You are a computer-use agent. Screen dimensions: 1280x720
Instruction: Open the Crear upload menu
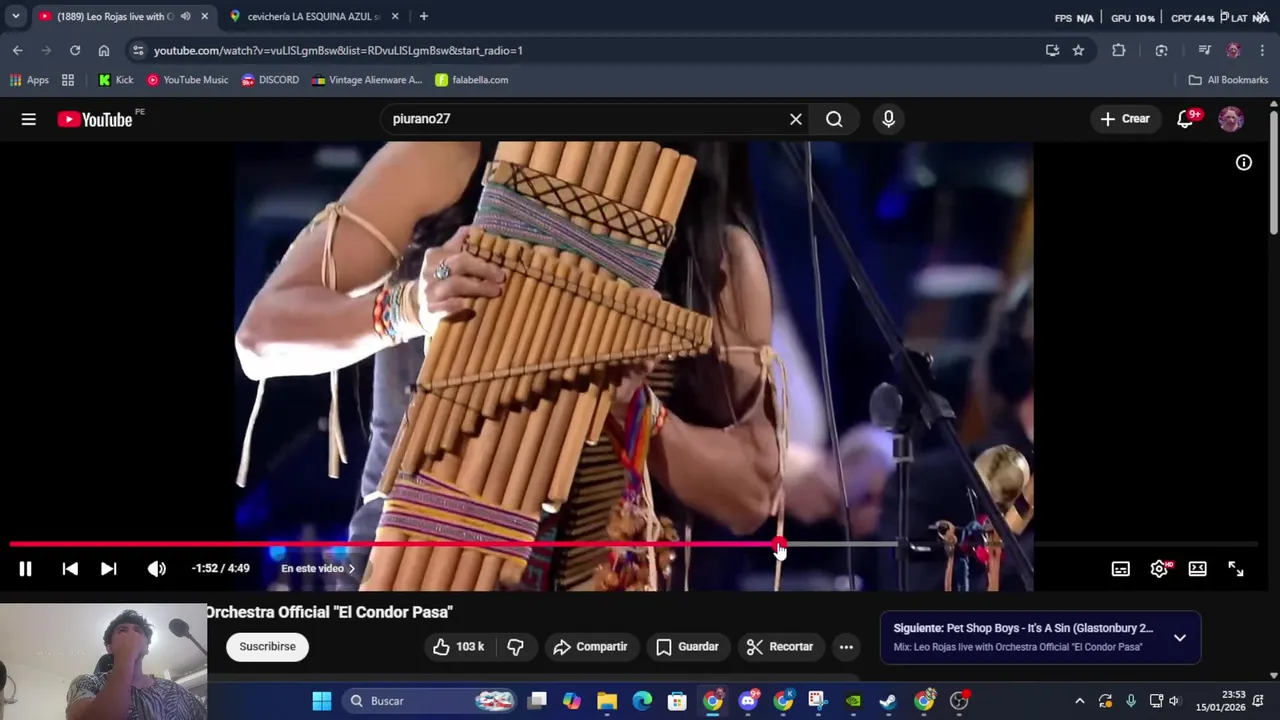[1125, 119]
